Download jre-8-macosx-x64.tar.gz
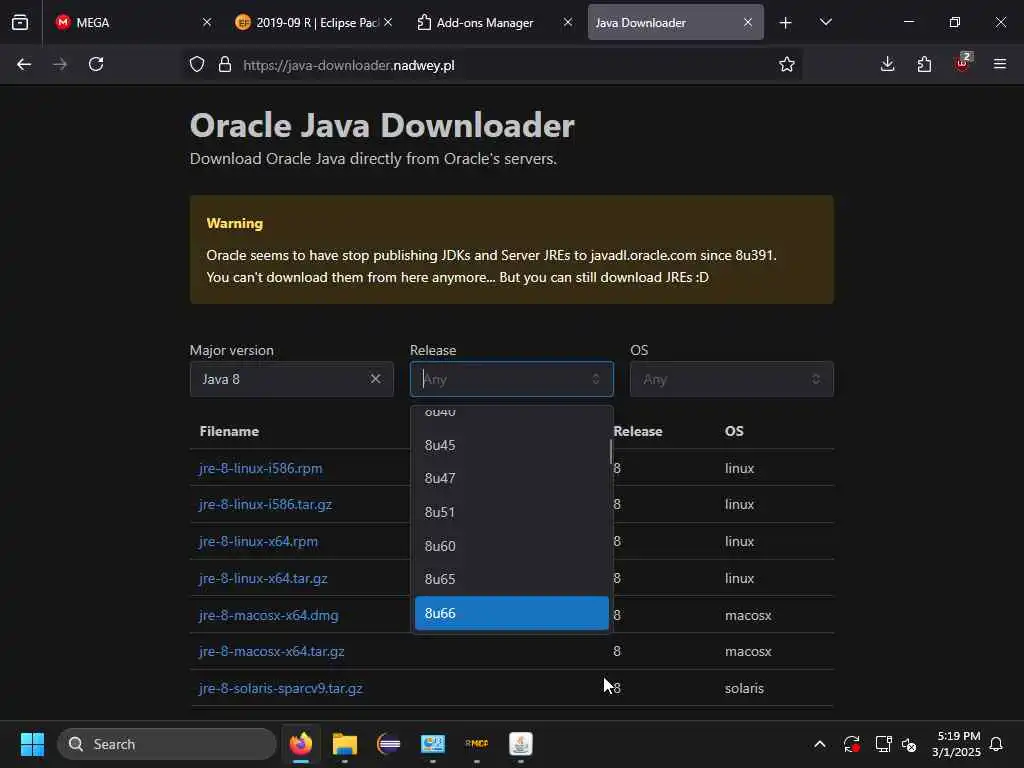Screen dimensions: 1024x768 tap(271, 651)
